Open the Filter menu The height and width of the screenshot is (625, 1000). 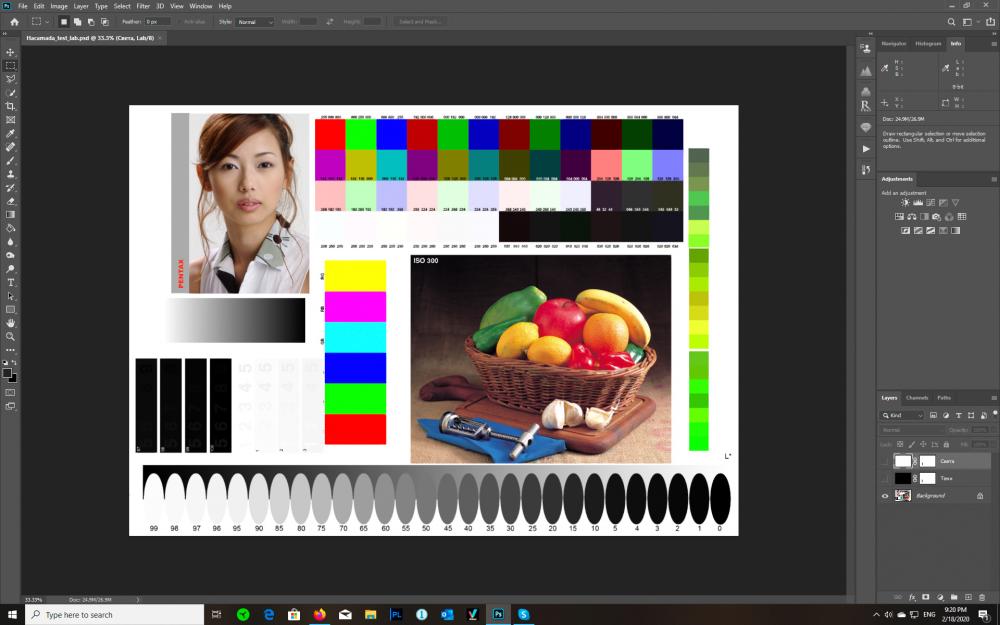143,6
